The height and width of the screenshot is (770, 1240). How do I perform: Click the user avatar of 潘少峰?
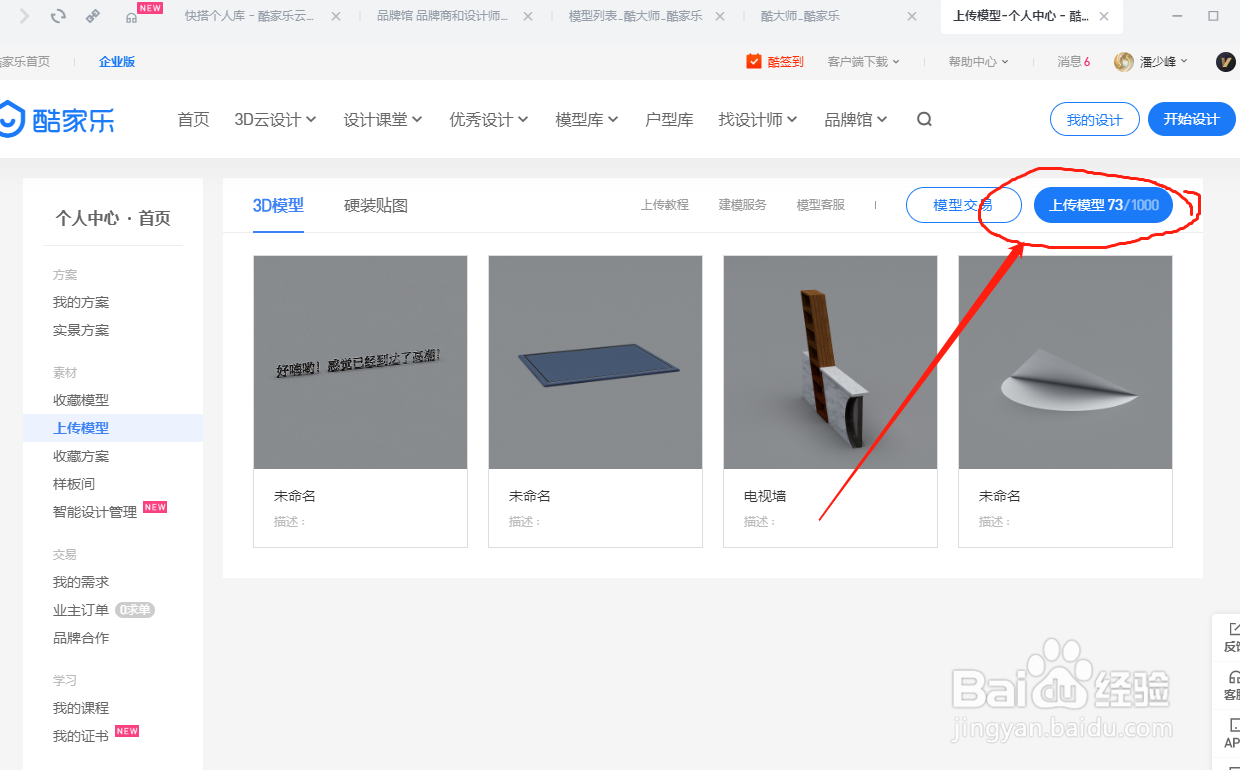[x=1124, y=62]
